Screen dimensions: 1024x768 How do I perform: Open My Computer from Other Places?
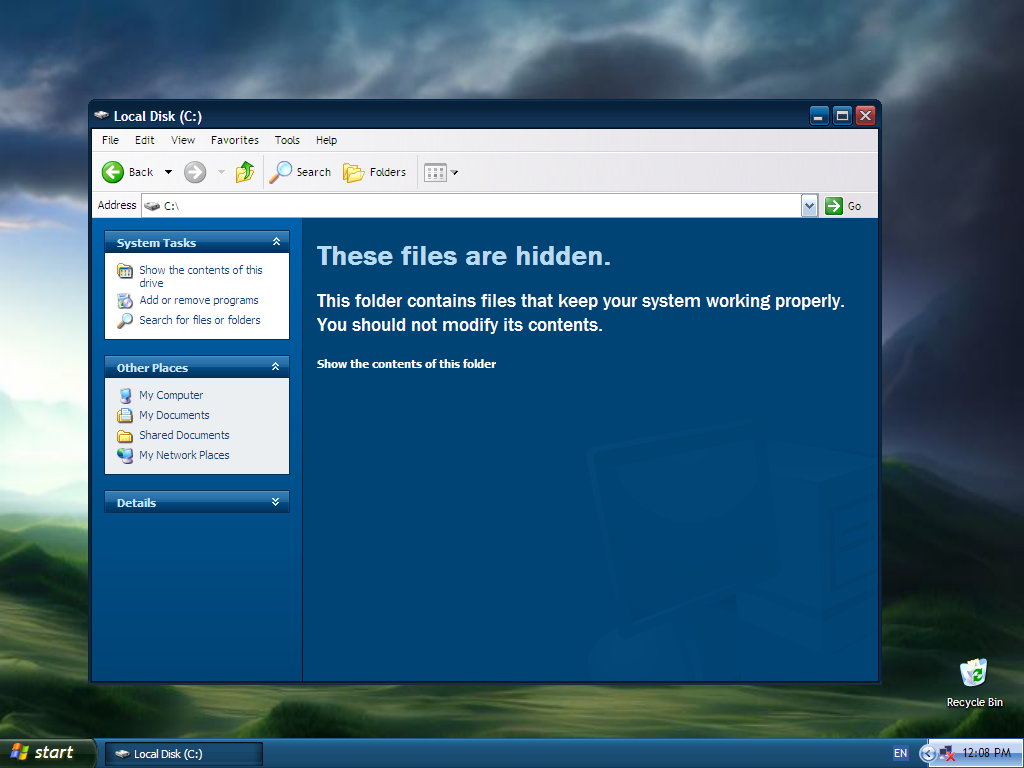point(171,395)
